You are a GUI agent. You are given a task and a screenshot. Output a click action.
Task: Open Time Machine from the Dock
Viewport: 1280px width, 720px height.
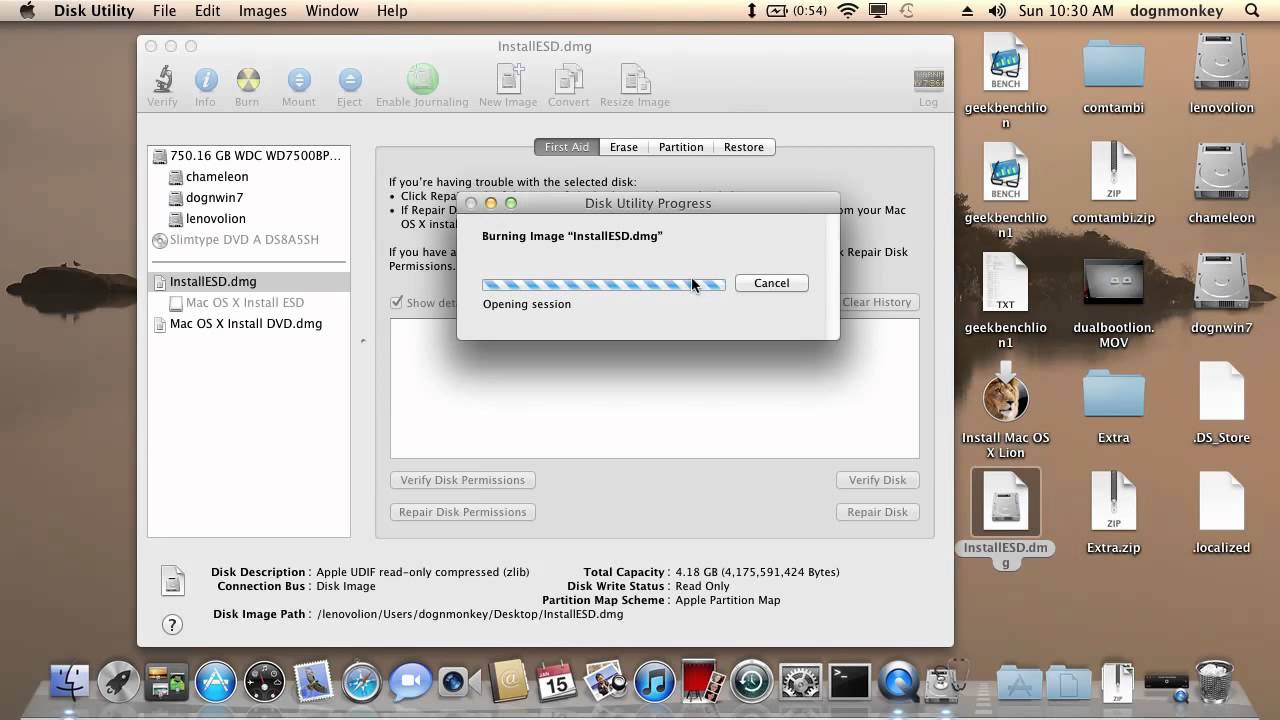tap(752, 682)
